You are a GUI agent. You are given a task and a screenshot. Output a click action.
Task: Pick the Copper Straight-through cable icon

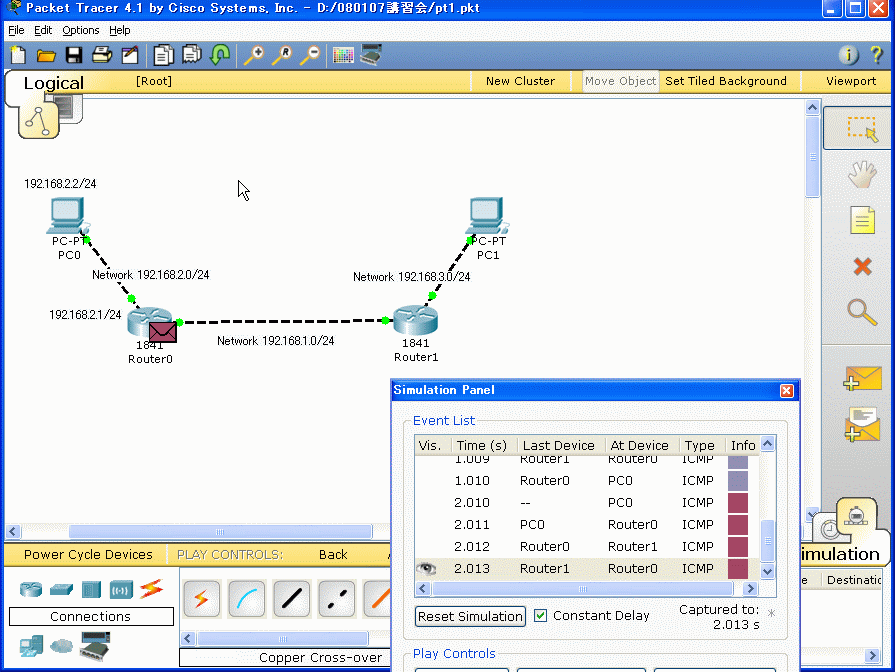[x=292, y=599]
